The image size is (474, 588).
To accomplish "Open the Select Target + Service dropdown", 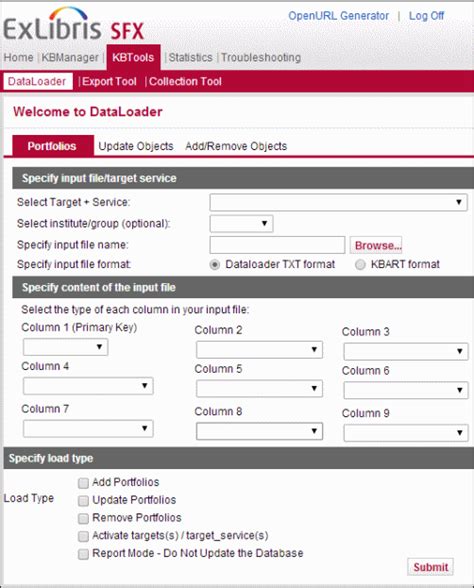I will click(338, 202).
